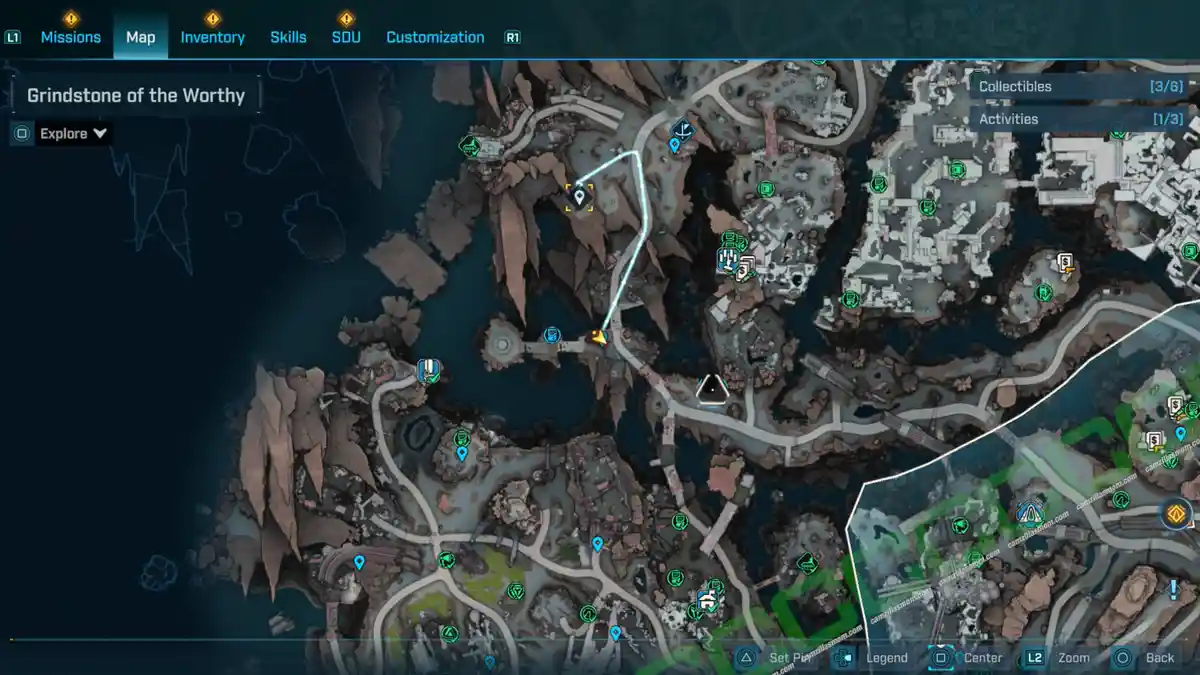
Task: Click the L2 Zoom control
Action: 1057,657
